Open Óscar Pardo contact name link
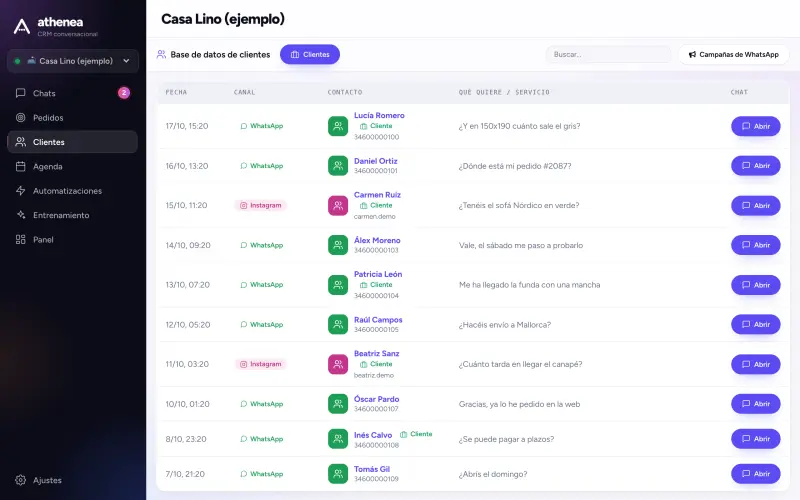Image resolution: width=800 pixels, height=500 pixels. click(377, 399)
